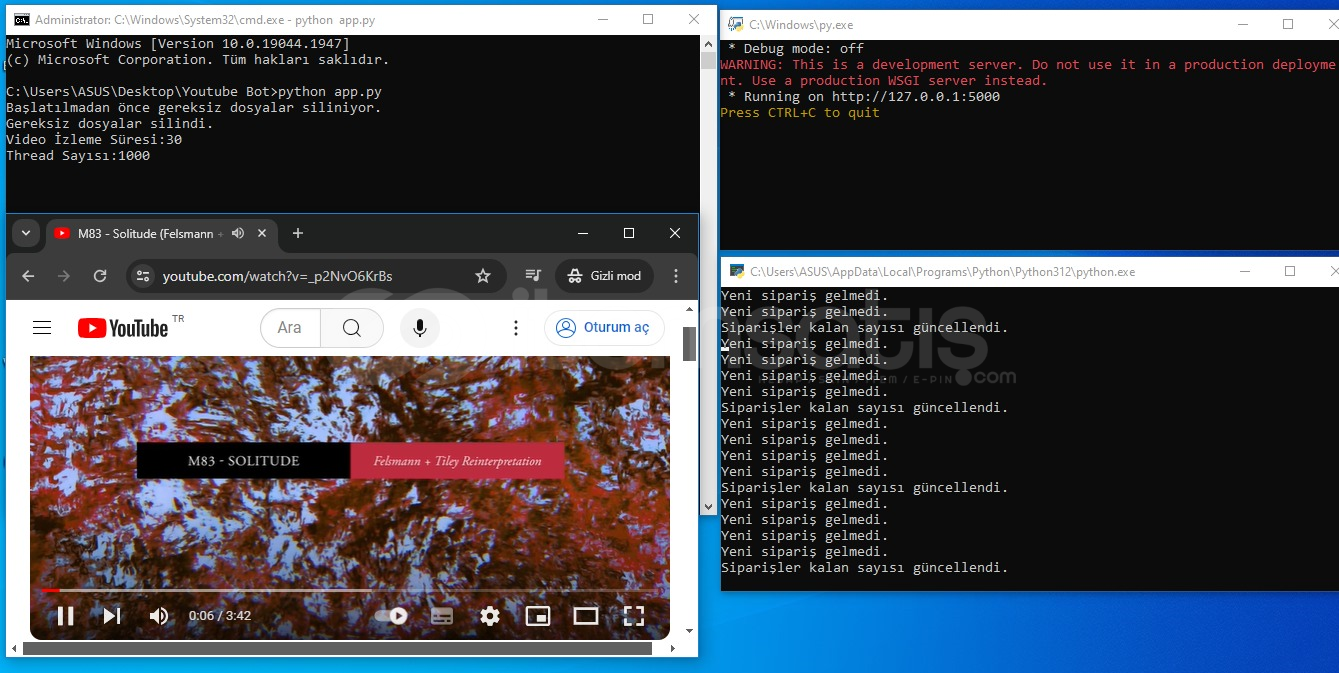This screenshot has height=673, width=1339.
Task: Toggle subtitles on the video
Action: 442,616
